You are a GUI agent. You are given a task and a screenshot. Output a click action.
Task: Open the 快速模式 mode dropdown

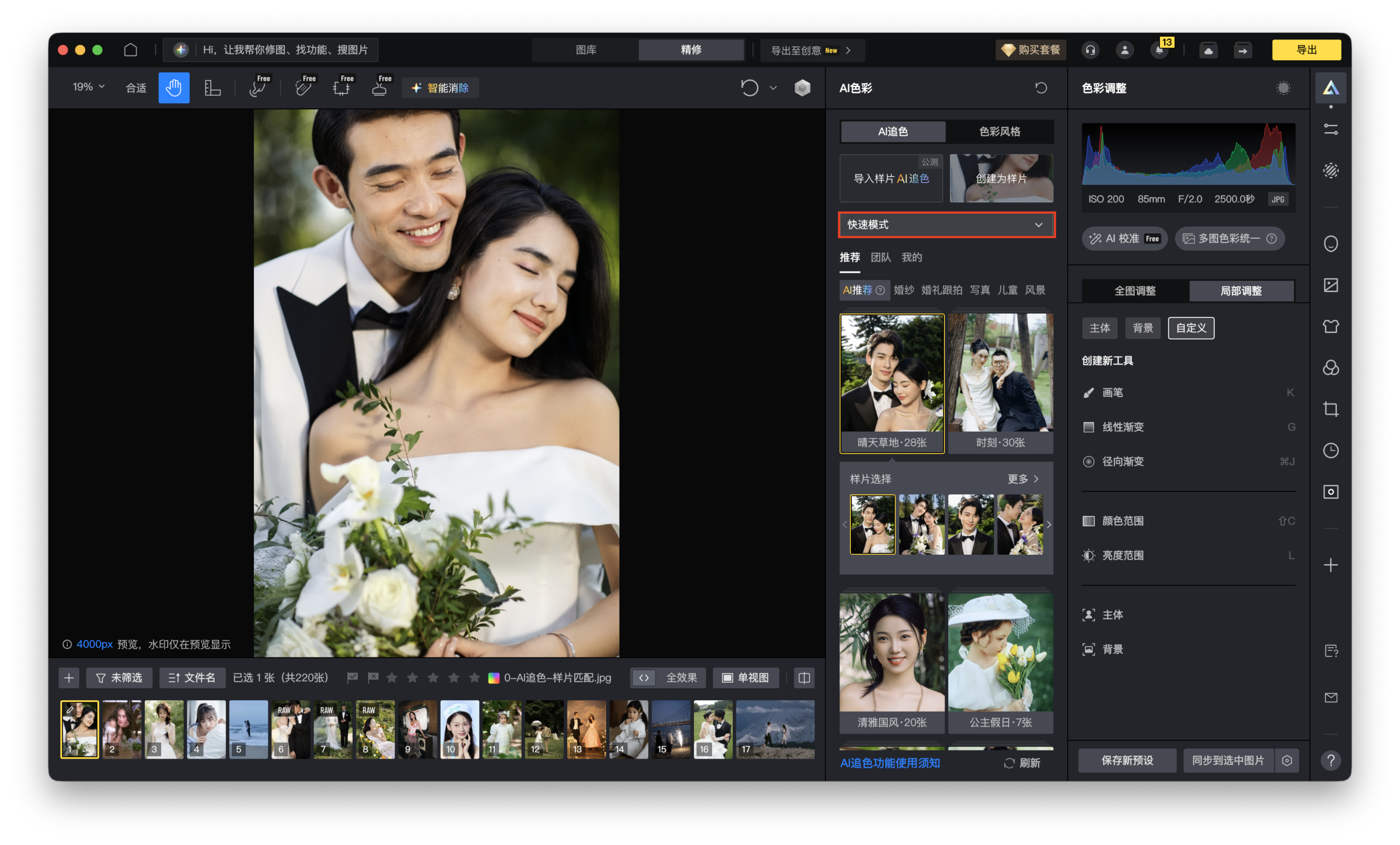946,225
